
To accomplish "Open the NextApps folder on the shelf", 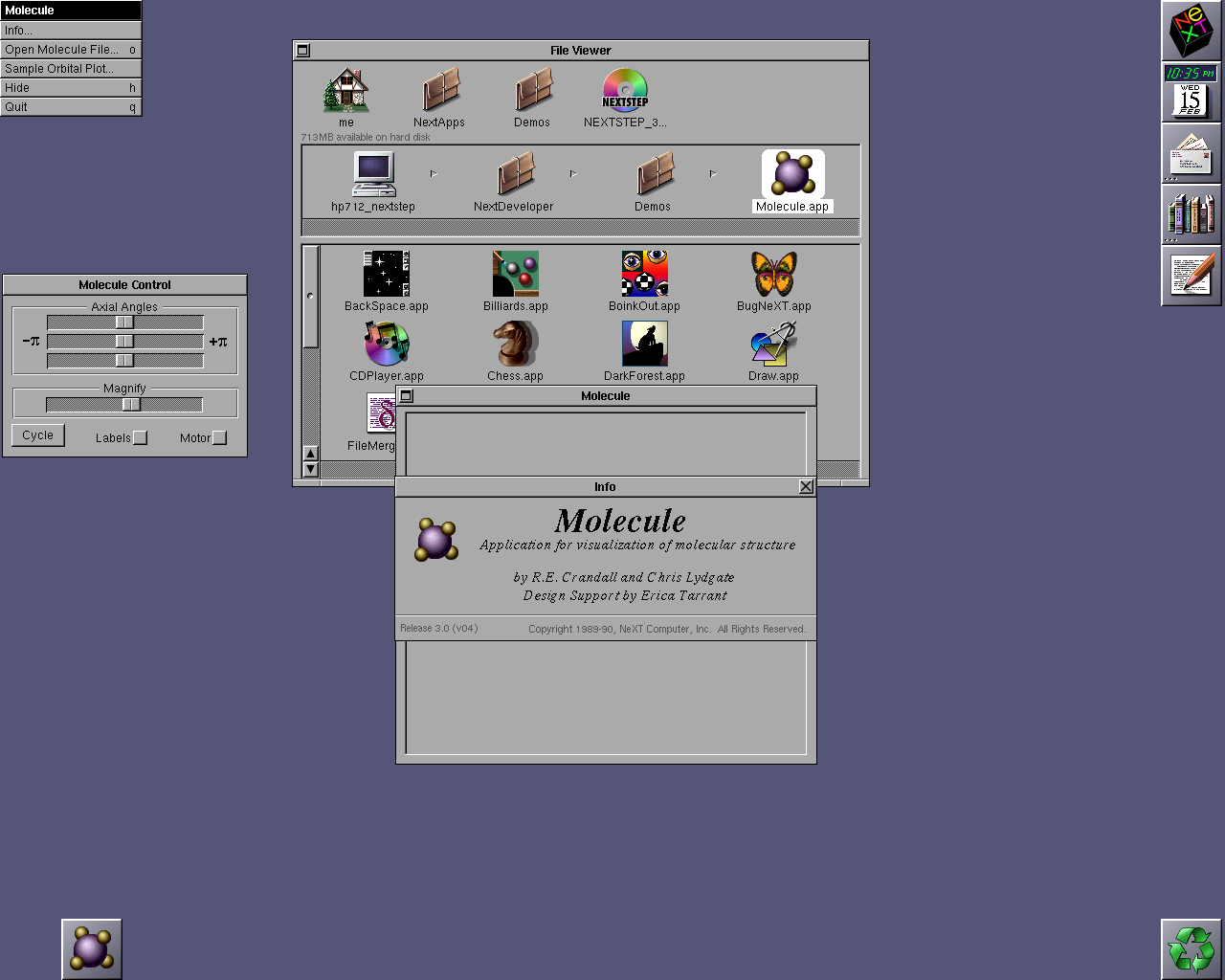I will (439, 91).
